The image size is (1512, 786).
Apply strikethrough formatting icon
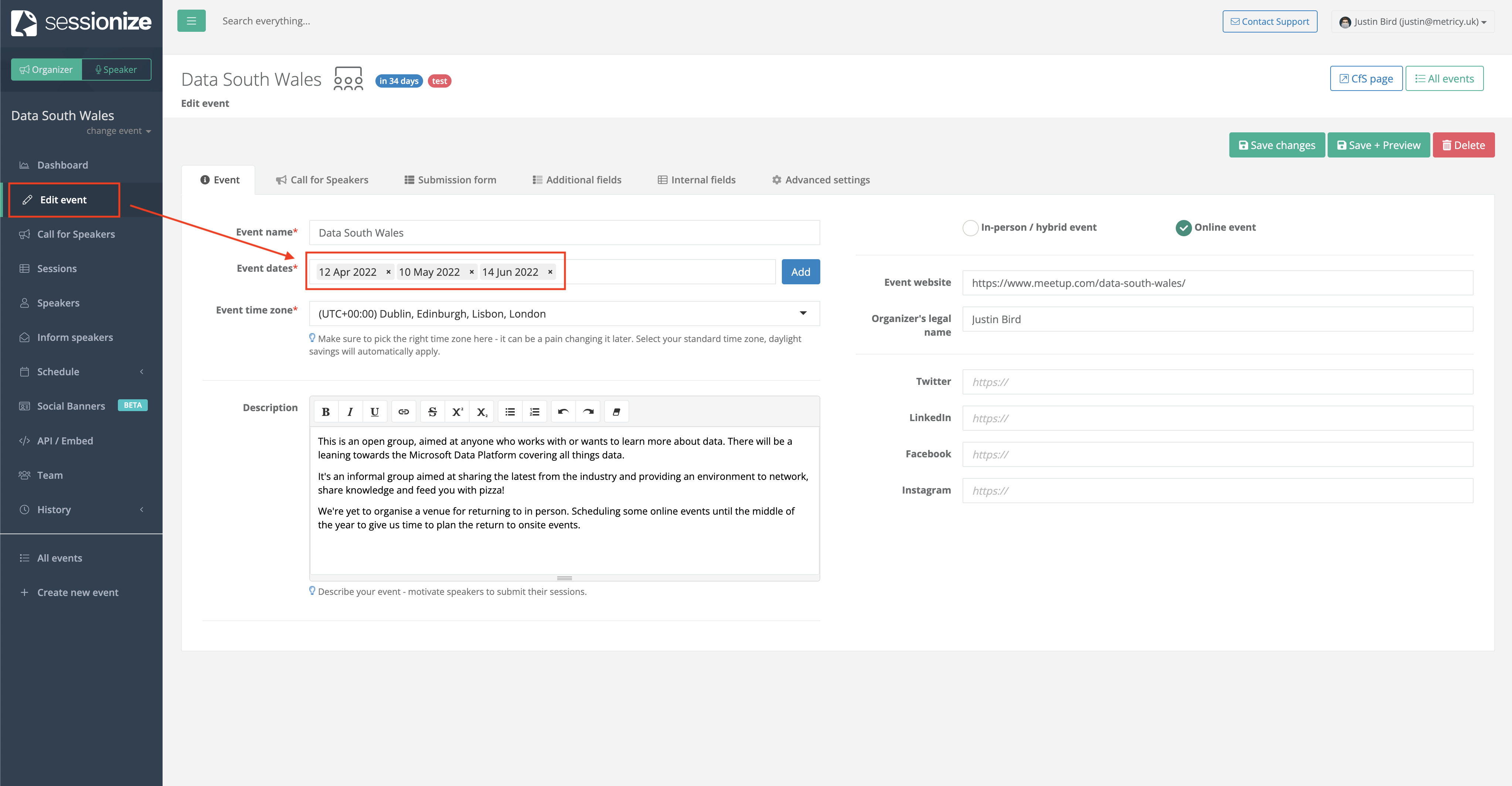point(433,412)
